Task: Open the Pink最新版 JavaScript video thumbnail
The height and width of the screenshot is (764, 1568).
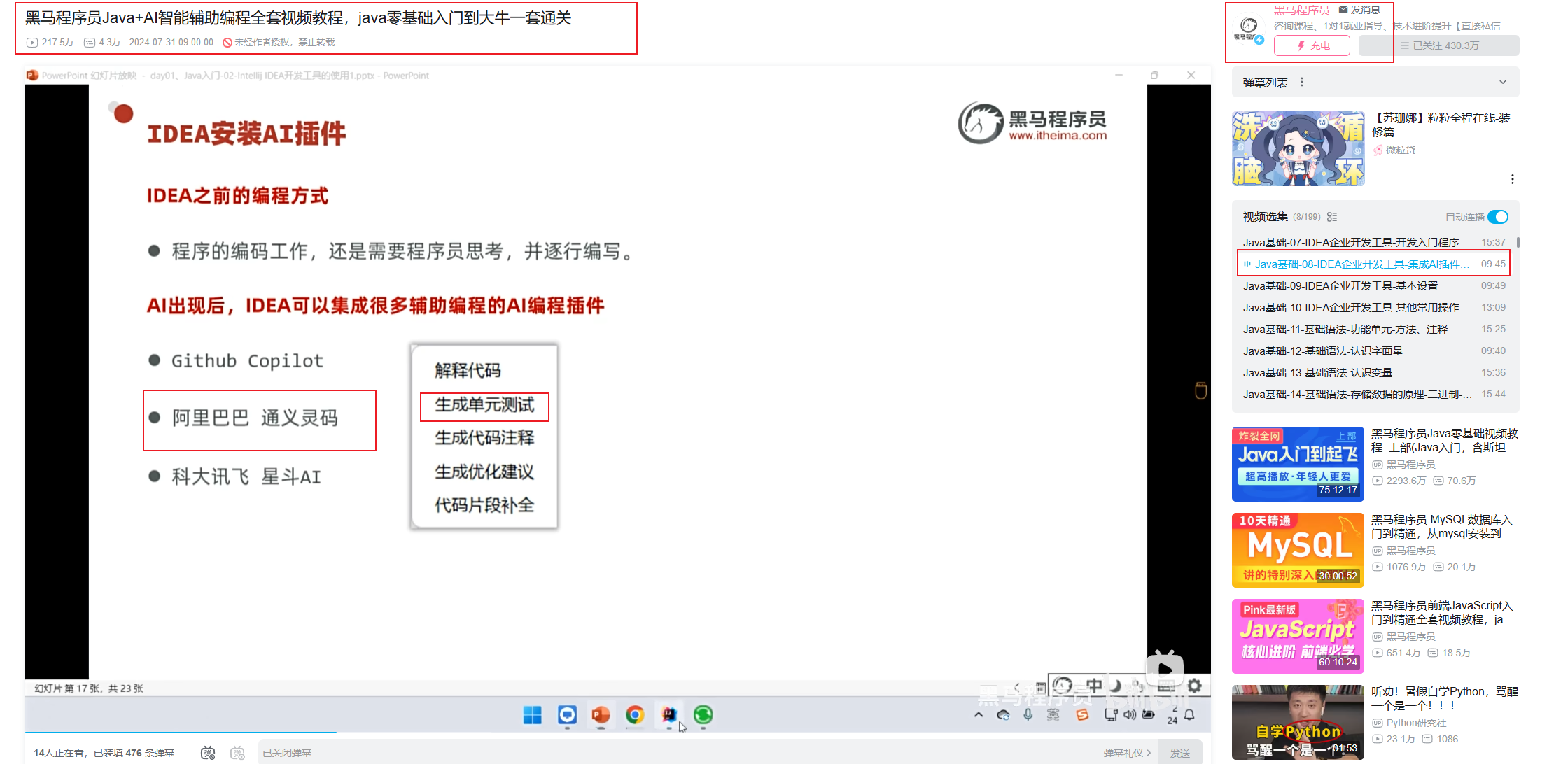Action: 1298,636
